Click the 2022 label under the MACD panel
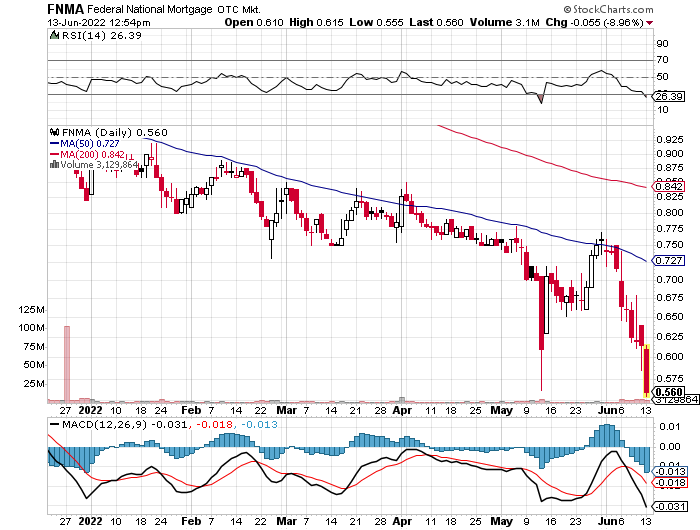This screenshot has height=530, width=700. [x=90, y=521]
